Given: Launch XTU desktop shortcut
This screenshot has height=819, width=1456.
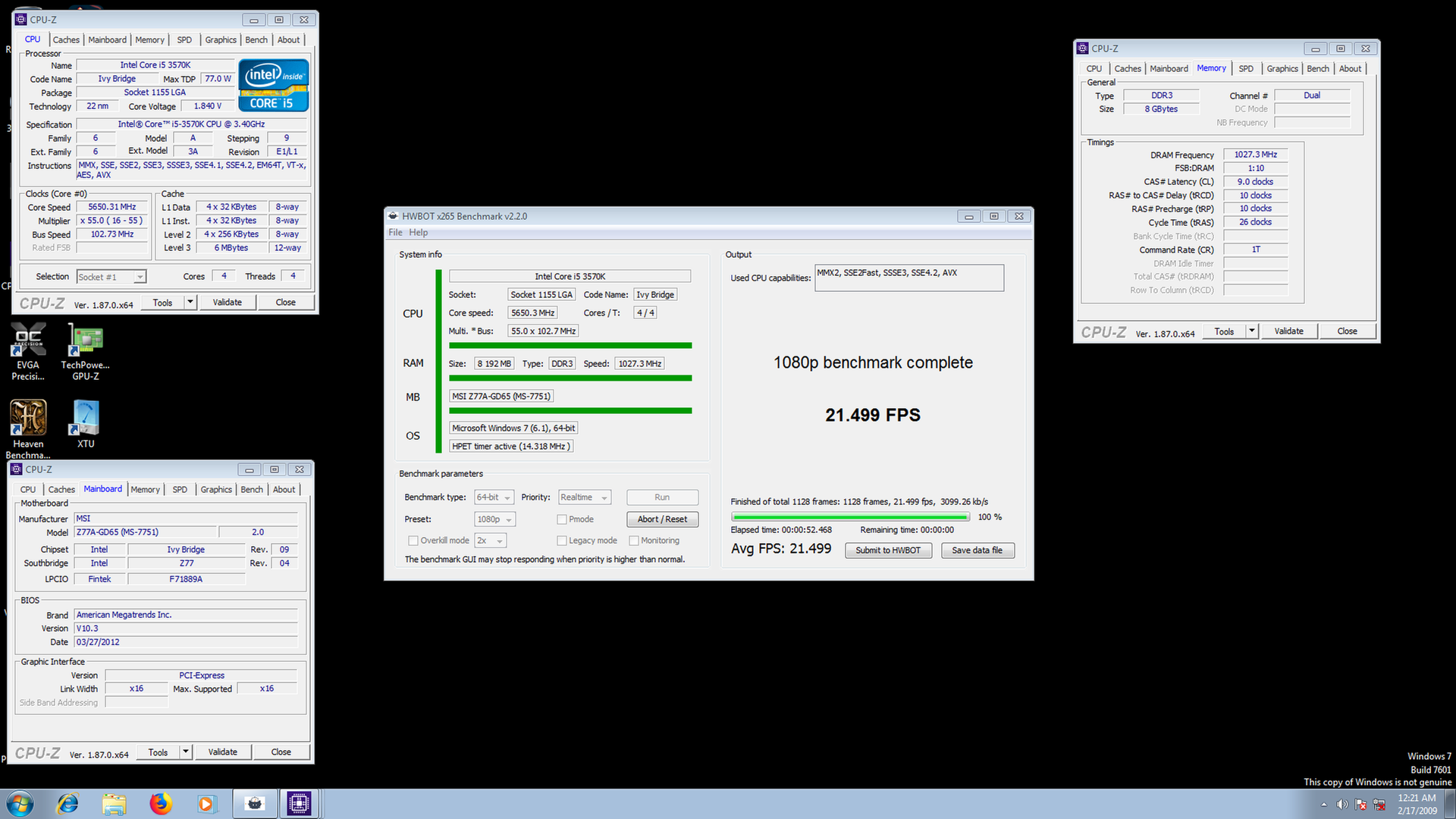Looking at the screenshot, I should (86, 423).
